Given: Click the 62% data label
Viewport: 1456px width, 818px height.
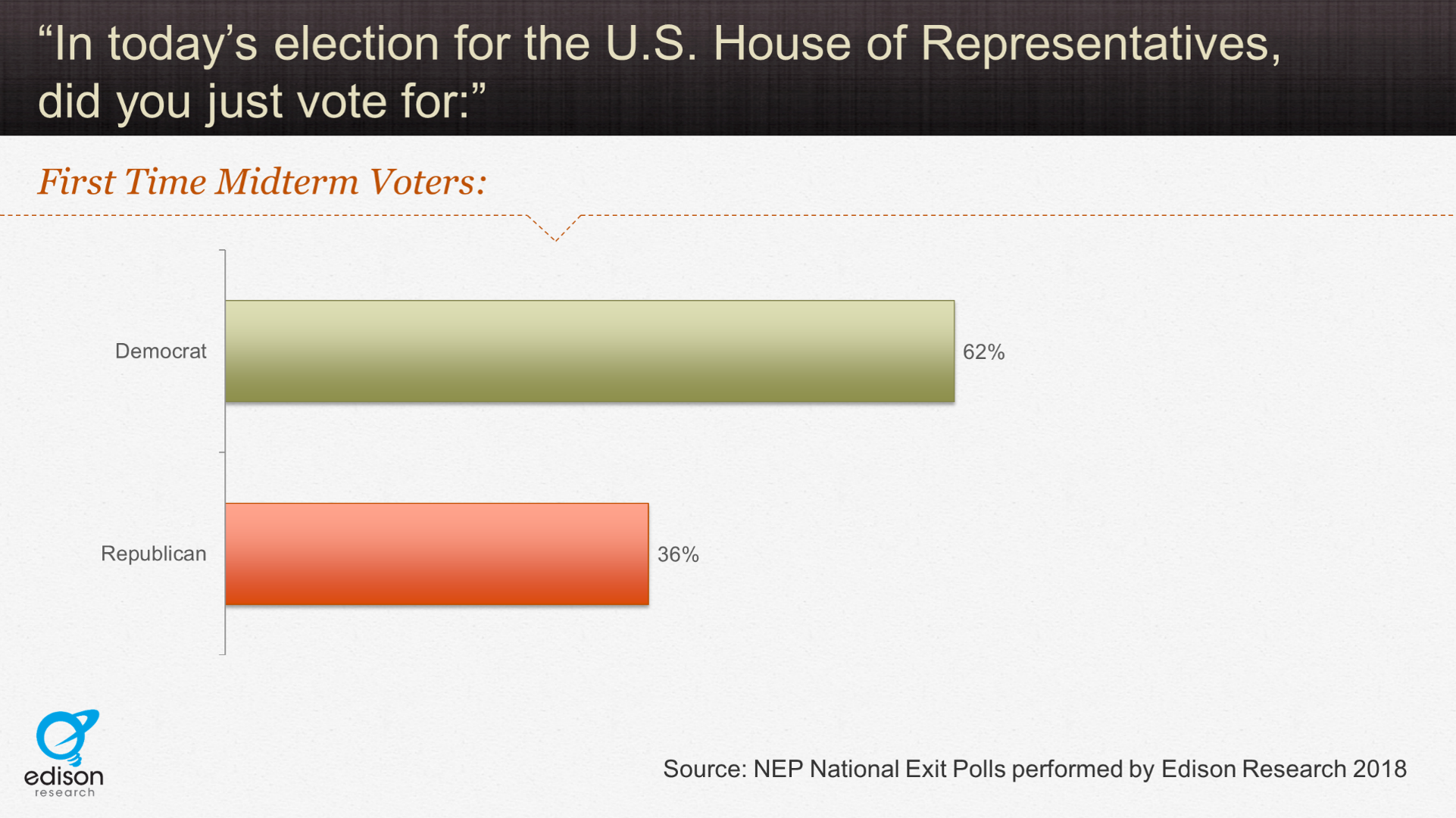Looking at the screenshot, I should (x=983, y=352).
